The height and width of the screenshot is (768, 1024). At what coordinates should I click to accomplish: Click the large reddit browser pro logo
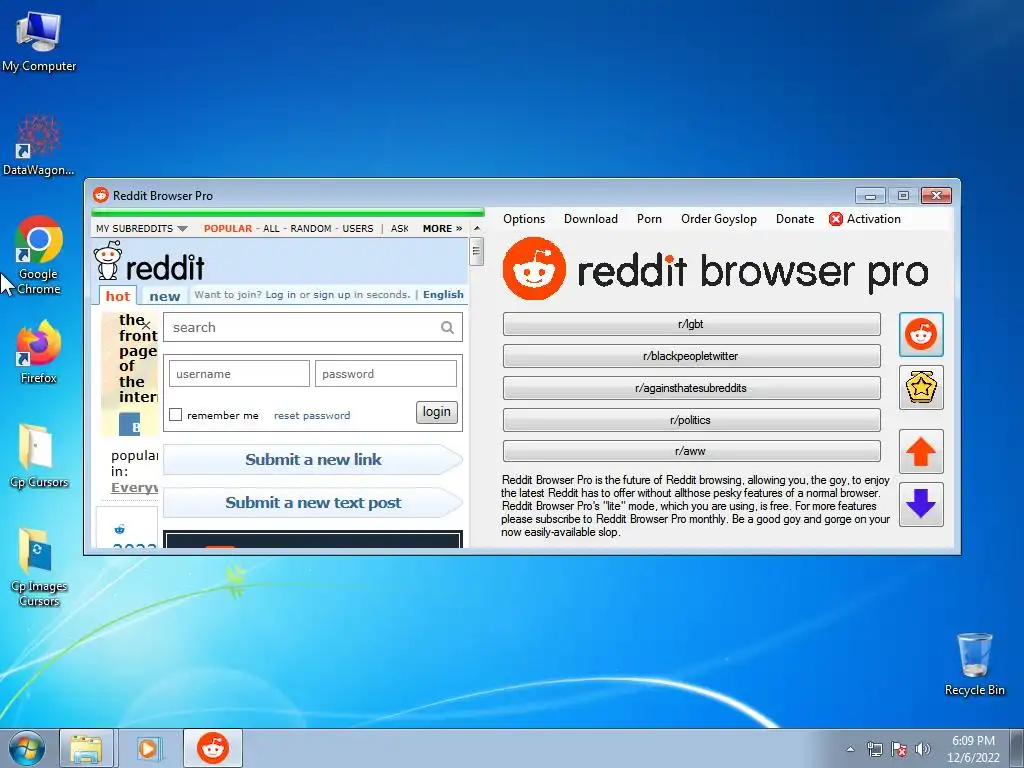coord(715,269)
